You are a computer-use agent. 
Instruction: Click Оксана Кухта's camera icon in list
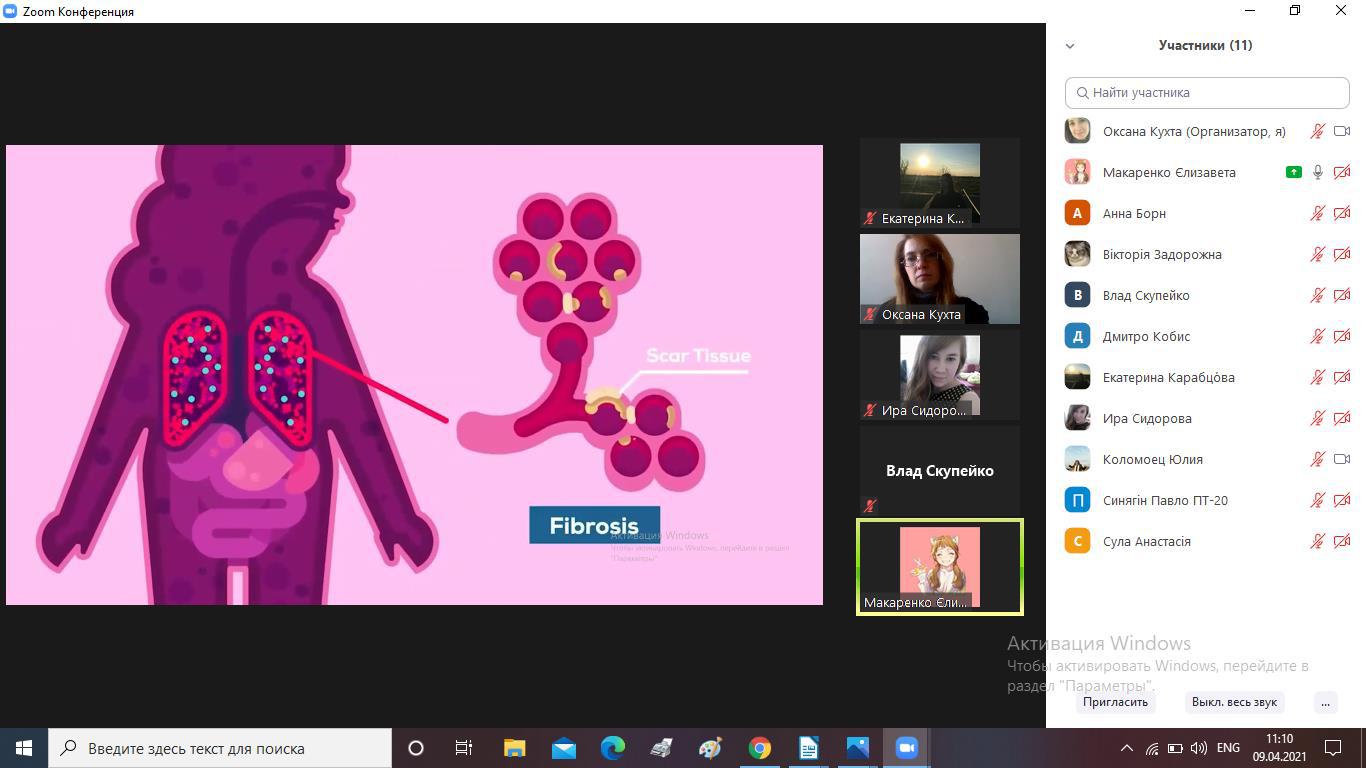click(x=1342, y=131)
